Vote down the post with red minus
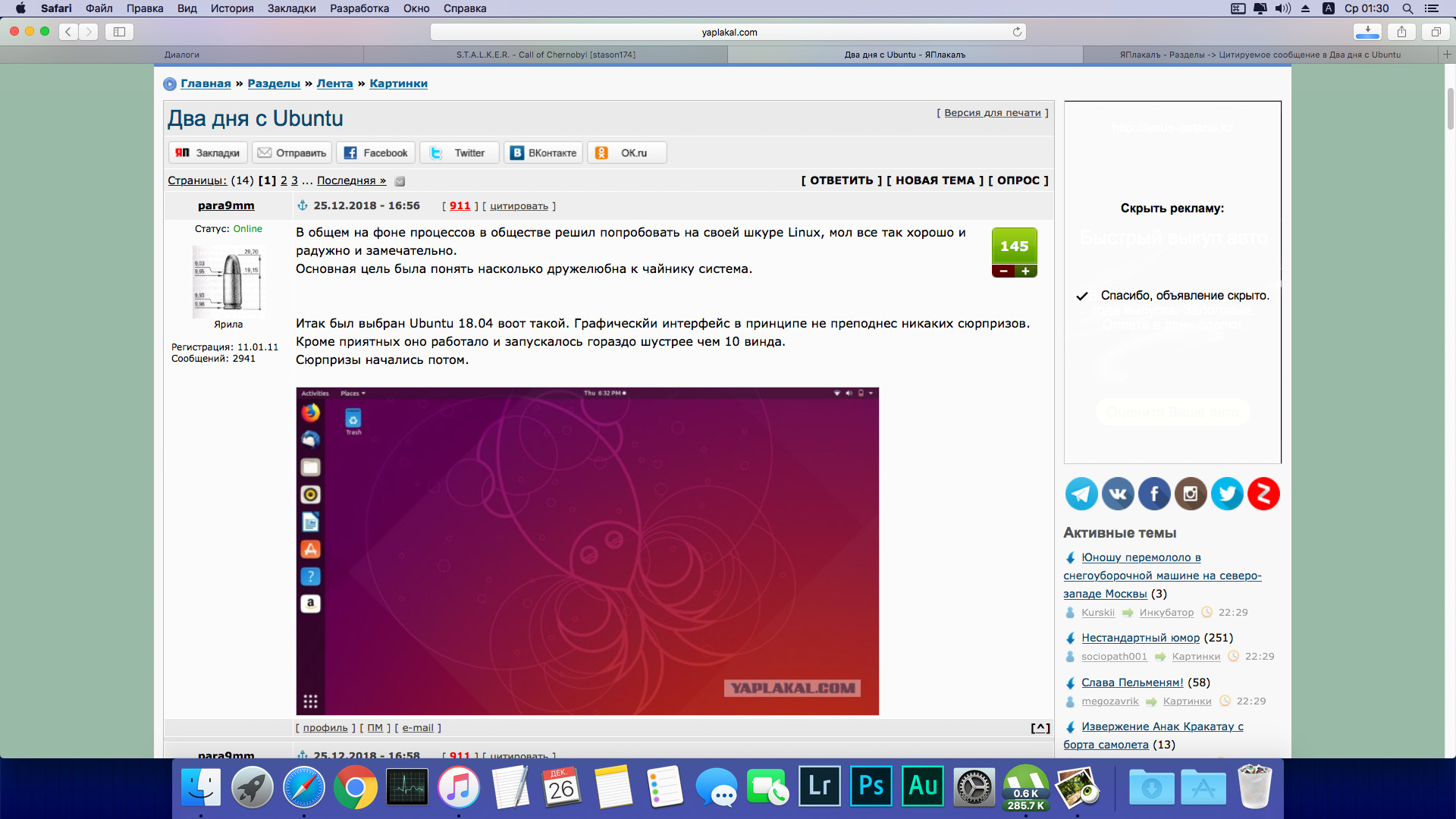The height and width of the screenshot is (819, 1456). pyautogui.click(x=1003, y=271)
